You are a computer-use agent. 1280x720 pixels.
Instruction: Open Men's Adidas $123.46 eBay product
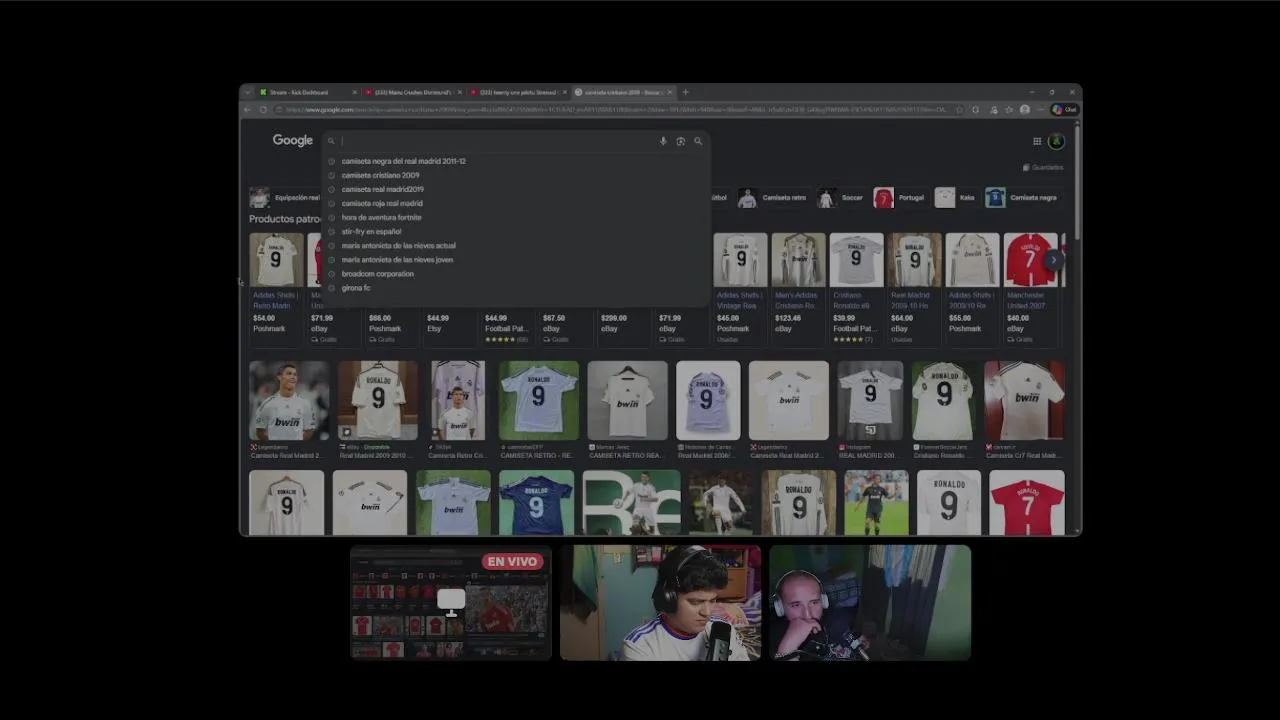[798, 288]
